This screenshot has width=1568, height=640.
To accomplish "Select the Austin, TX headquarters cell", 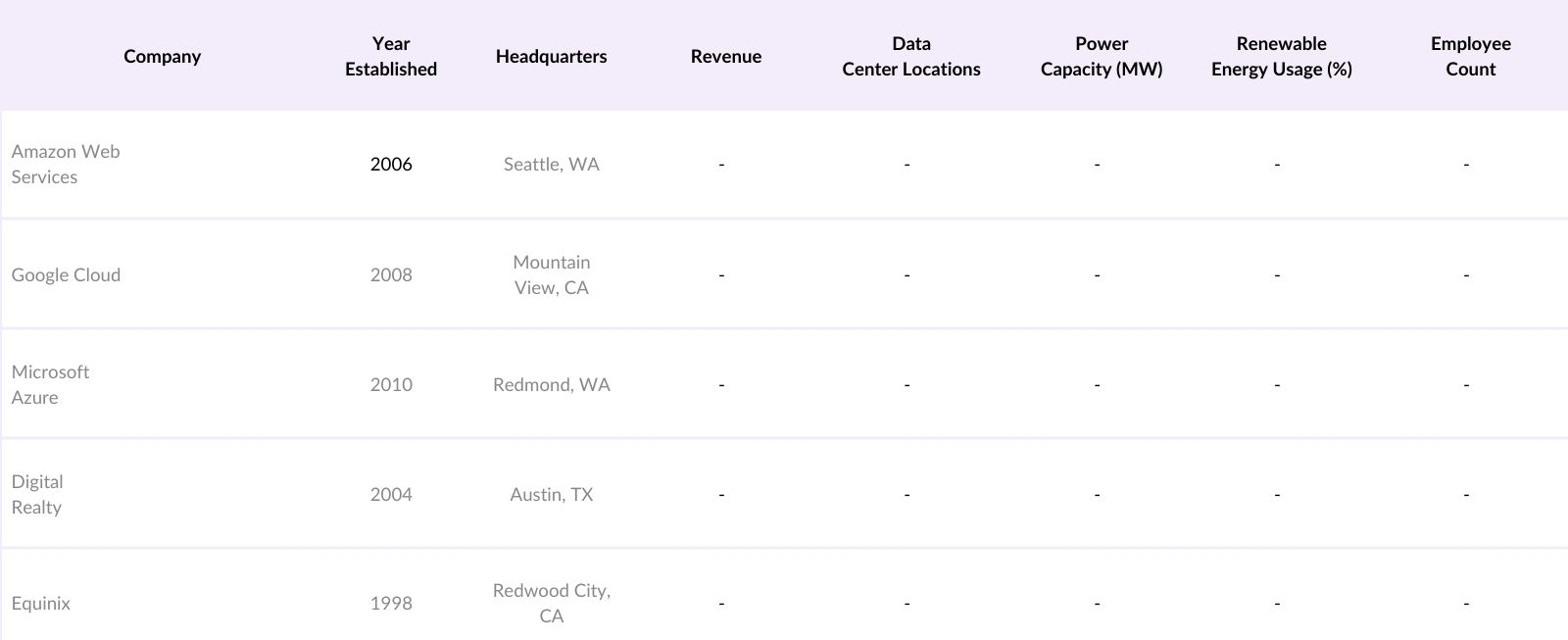I will 551,494.
